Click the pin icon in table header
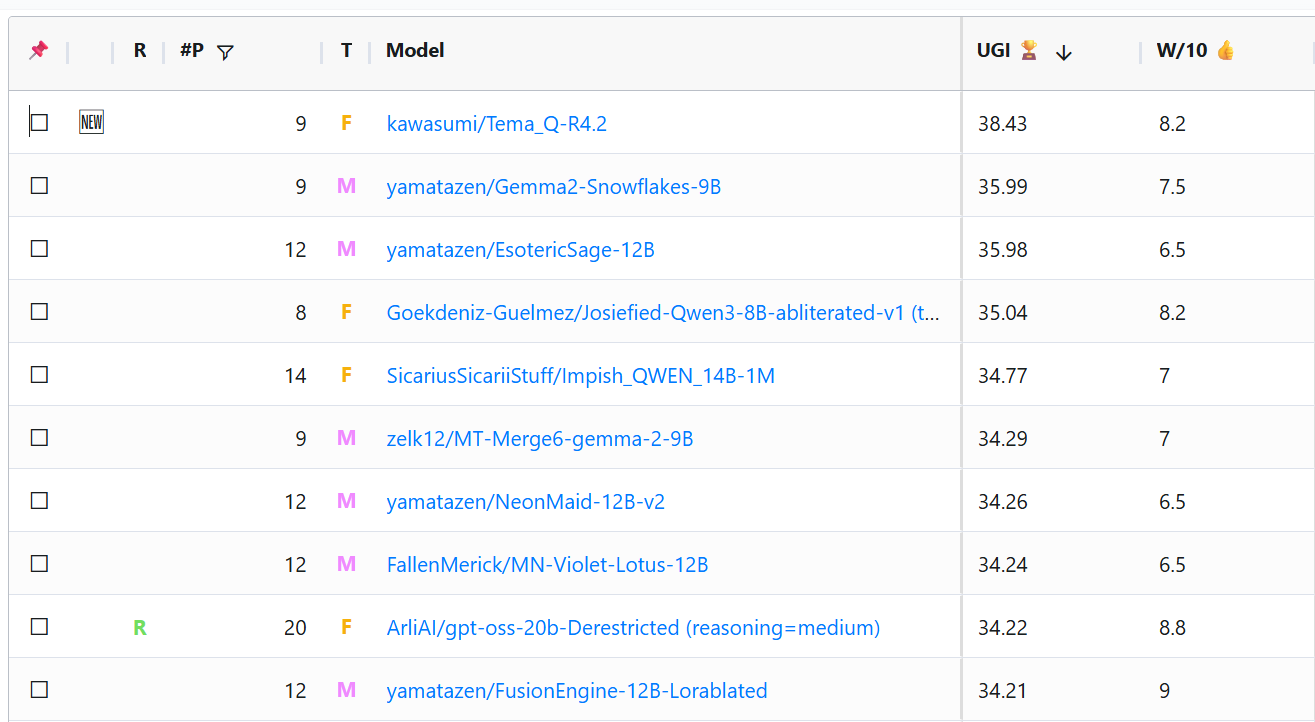This screenshot has height=722, width=1315. click(38, 51)
